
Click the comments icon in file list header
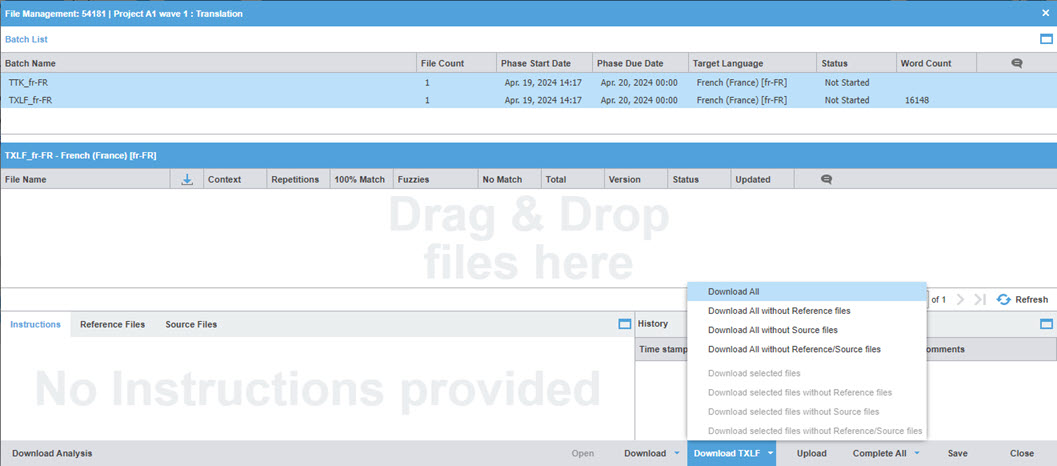pyautogui.click(x=826, y=180)
